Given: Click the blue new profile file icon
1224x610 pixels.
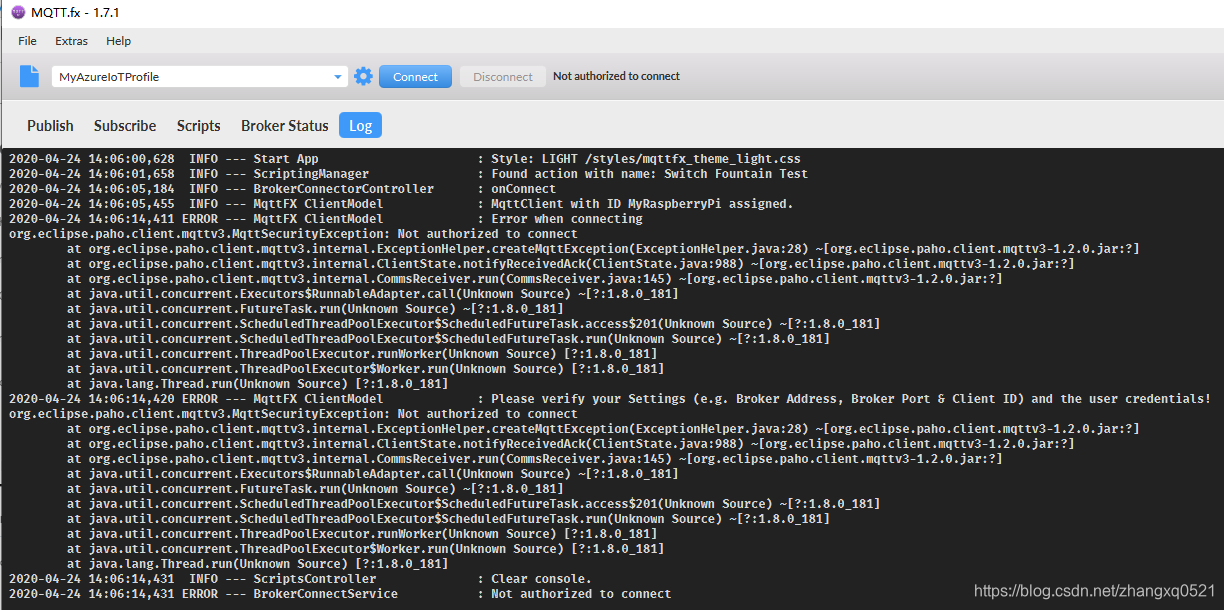Looking at the screenshot, I should tap(30, 76).
